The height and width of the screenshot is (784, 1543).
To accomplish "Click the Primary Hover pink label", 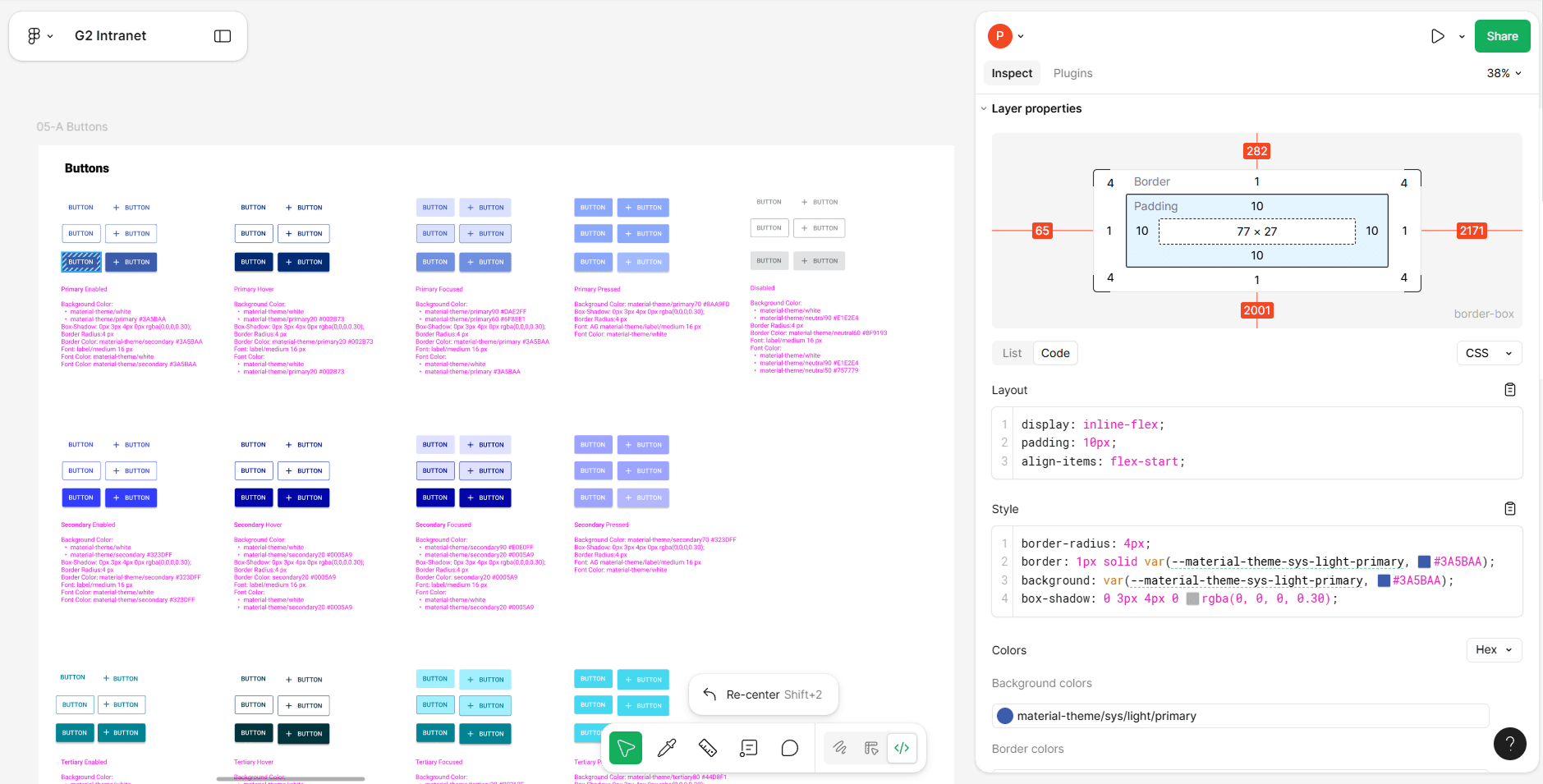I will 254,289.
